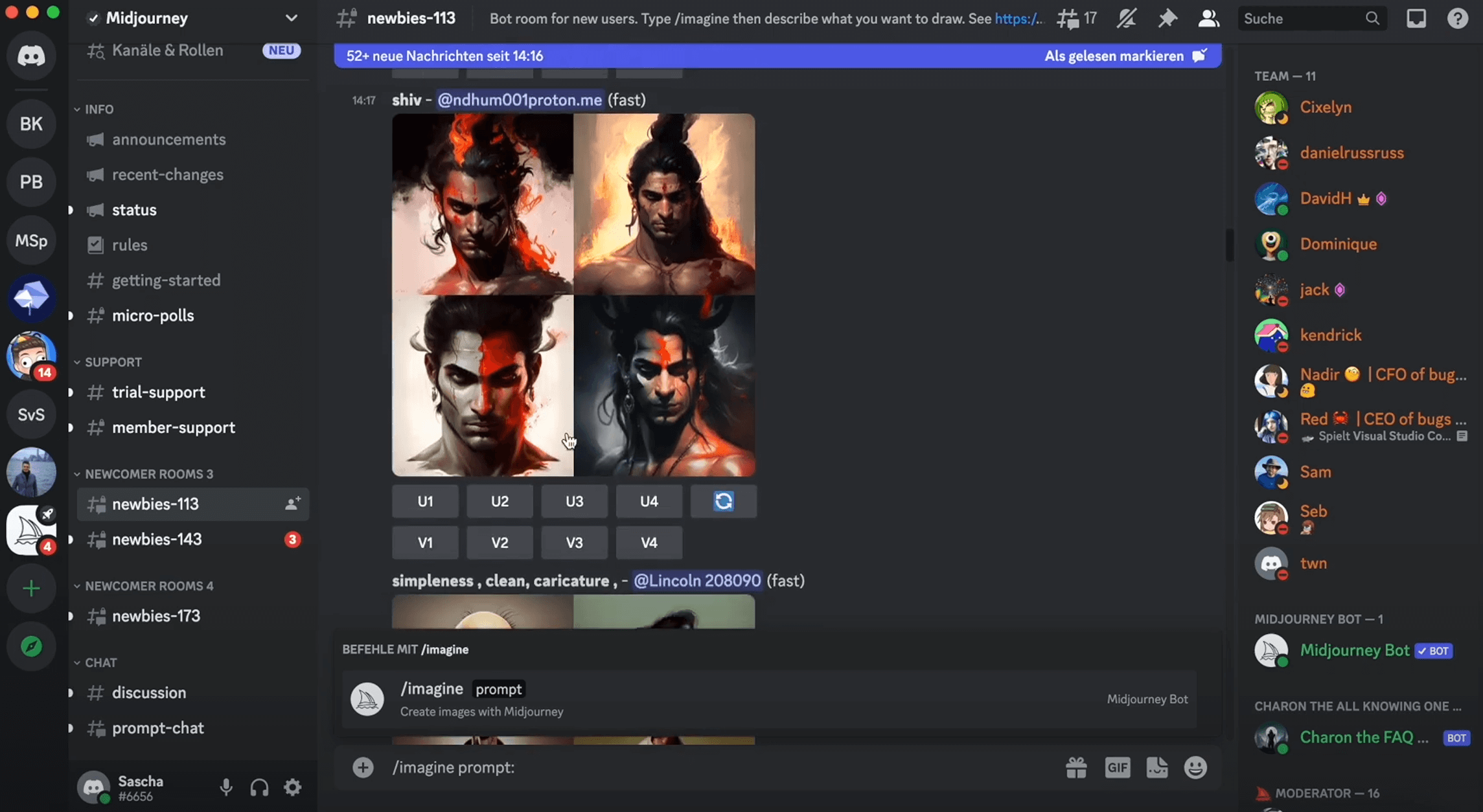Click the search magnifier icon

[x=1372, y=18]
